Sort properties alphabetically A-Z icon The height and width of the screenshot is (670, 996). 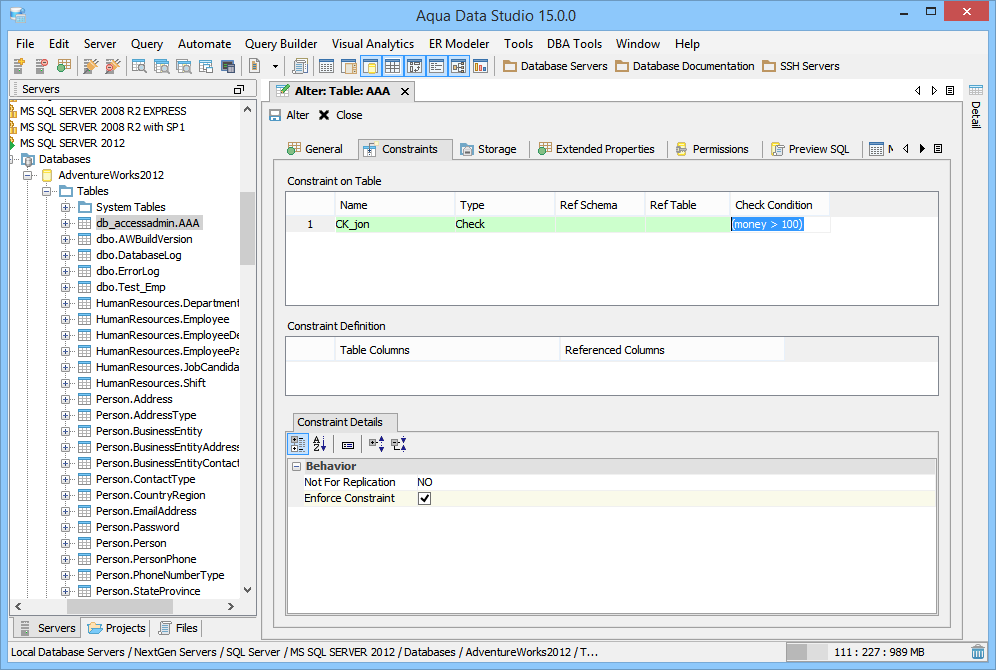coord(320,444)
